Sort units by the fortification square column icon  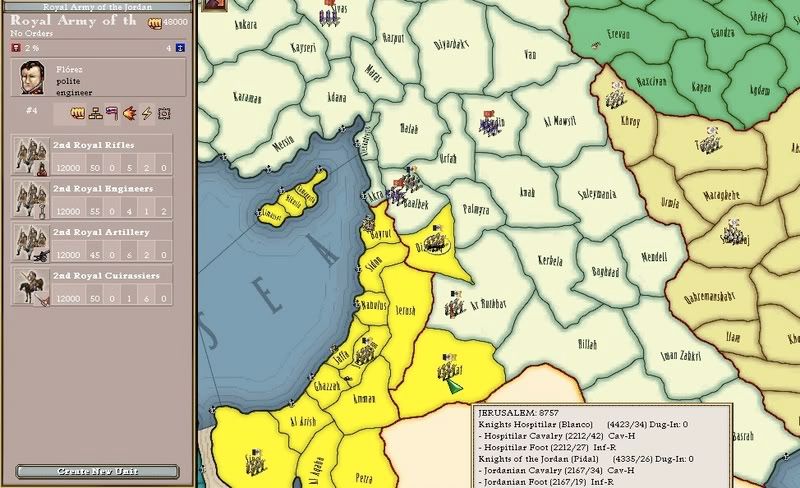(x=164, y=113)
